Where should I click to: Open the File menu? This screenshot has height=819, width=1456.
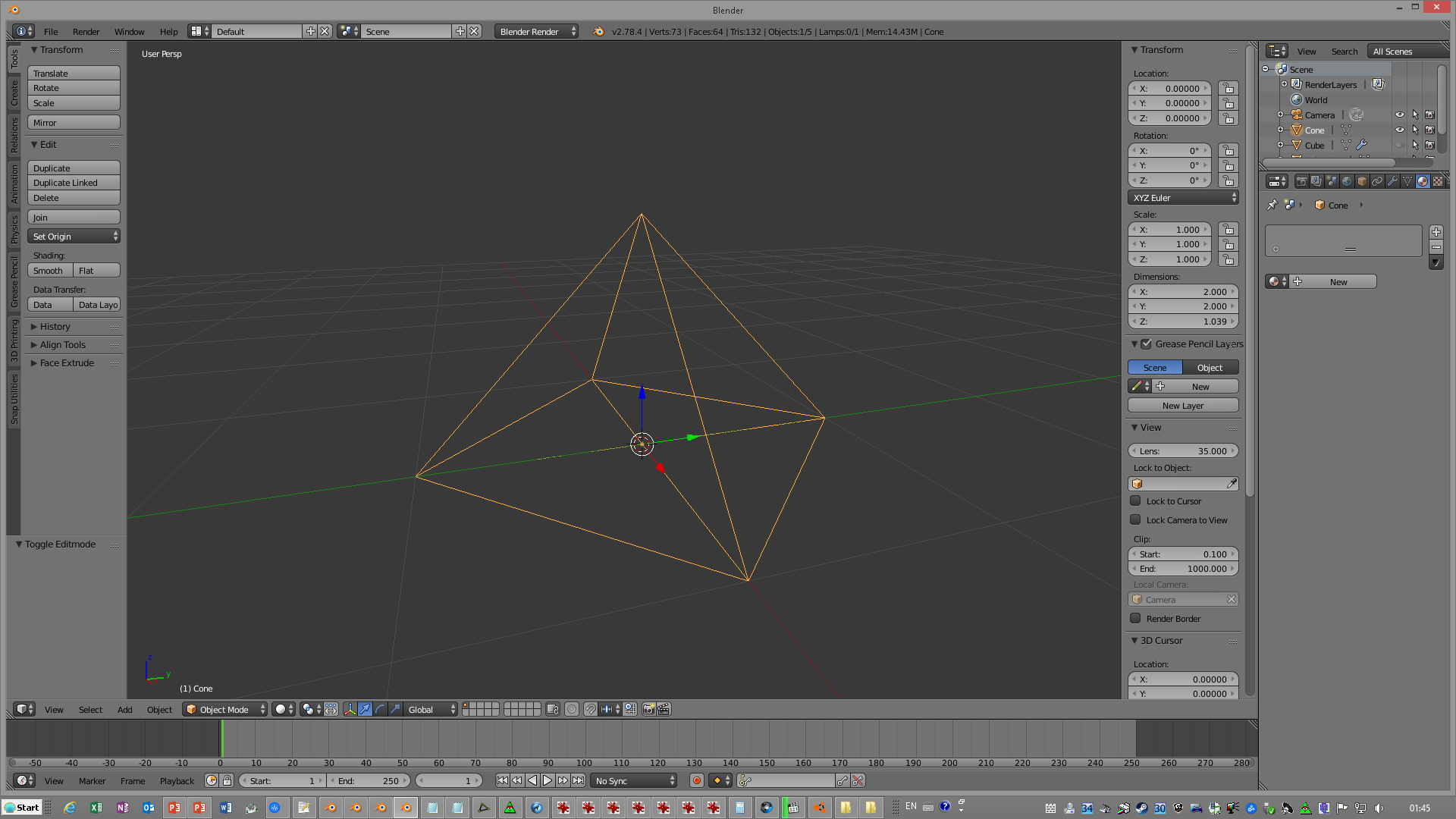[51, 31]
